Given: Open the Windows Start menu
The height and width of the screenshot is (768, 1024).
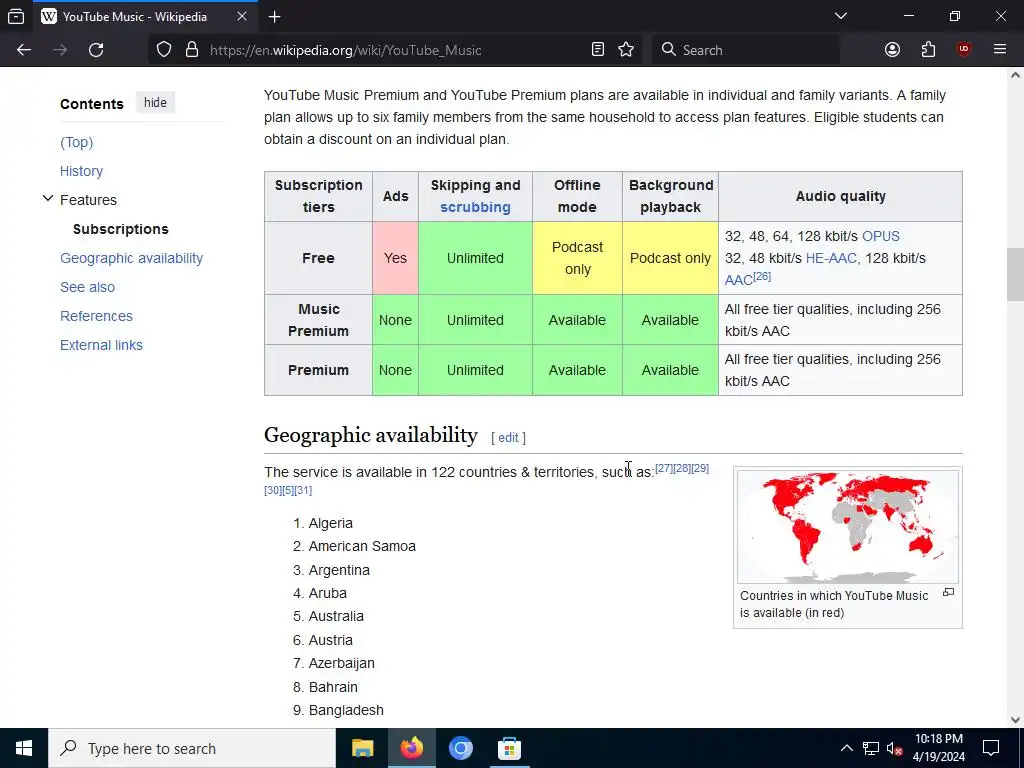Looking at the screenshot, I should click(24, 748).
